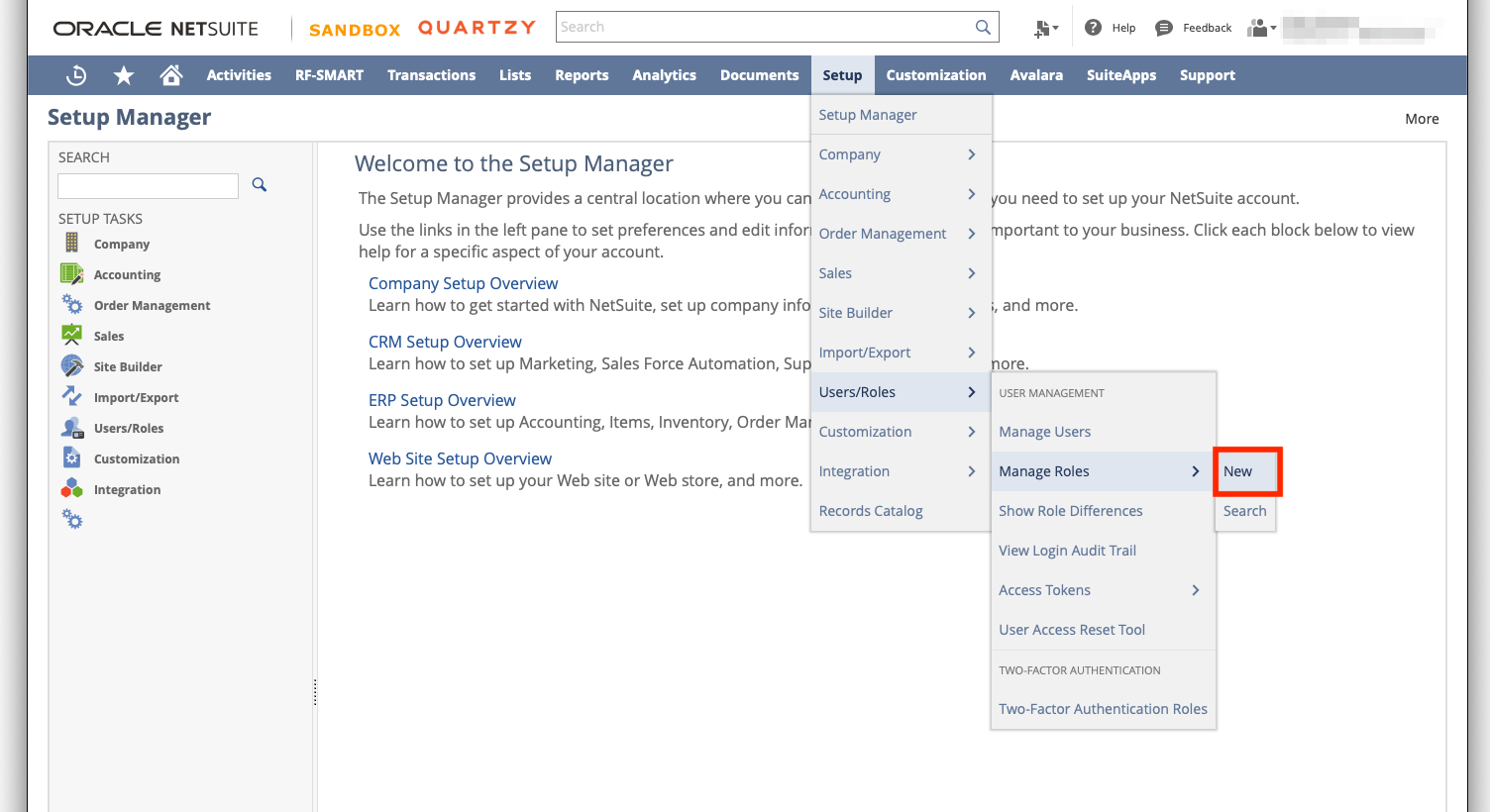Open the Recent Records clock icon
Image resolution: width=1490 pixels, height=812 pixels.
coord(76,75)
